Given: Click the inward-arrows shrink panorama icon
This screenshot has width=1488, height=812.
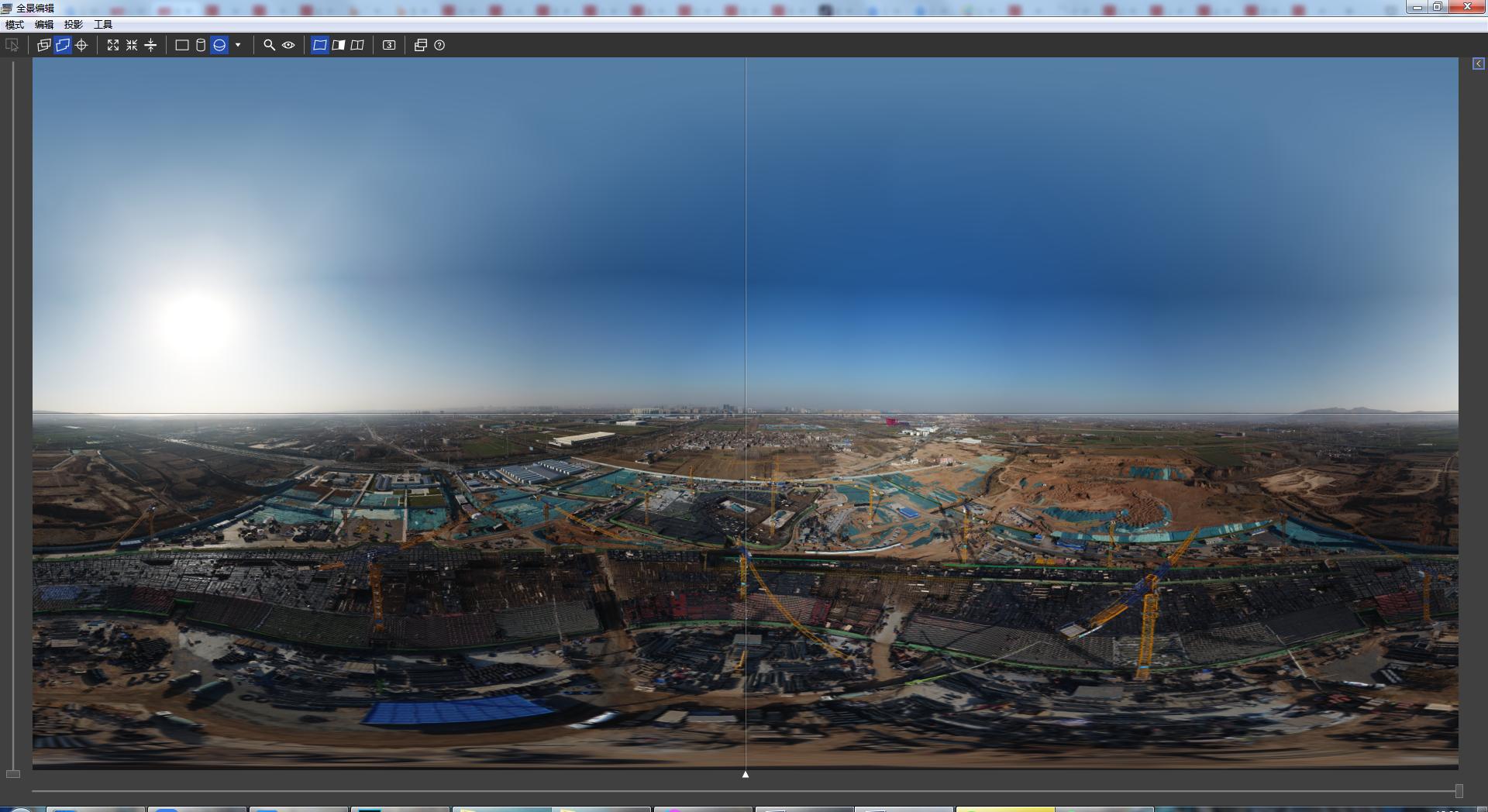Looking at the screenshot, I should click(x=132, y=45).
